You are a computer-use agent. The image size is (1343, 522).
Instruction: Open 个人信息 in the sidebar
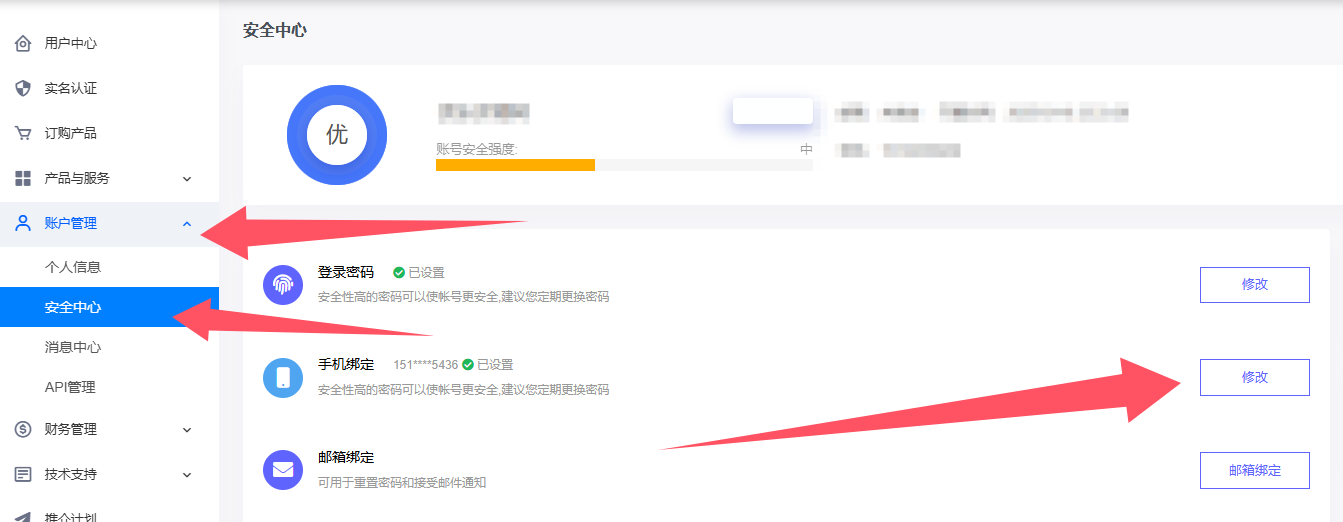[x=73, y=267]
